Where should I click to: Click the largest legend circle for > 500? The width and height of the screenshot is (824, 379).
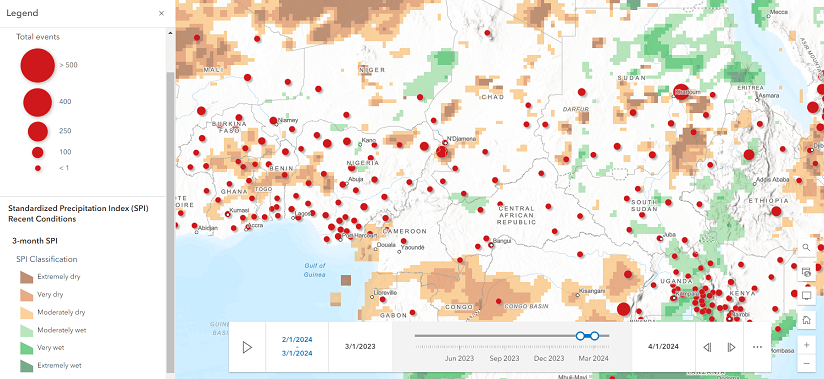pyautogui.click(x=37, y=65)
